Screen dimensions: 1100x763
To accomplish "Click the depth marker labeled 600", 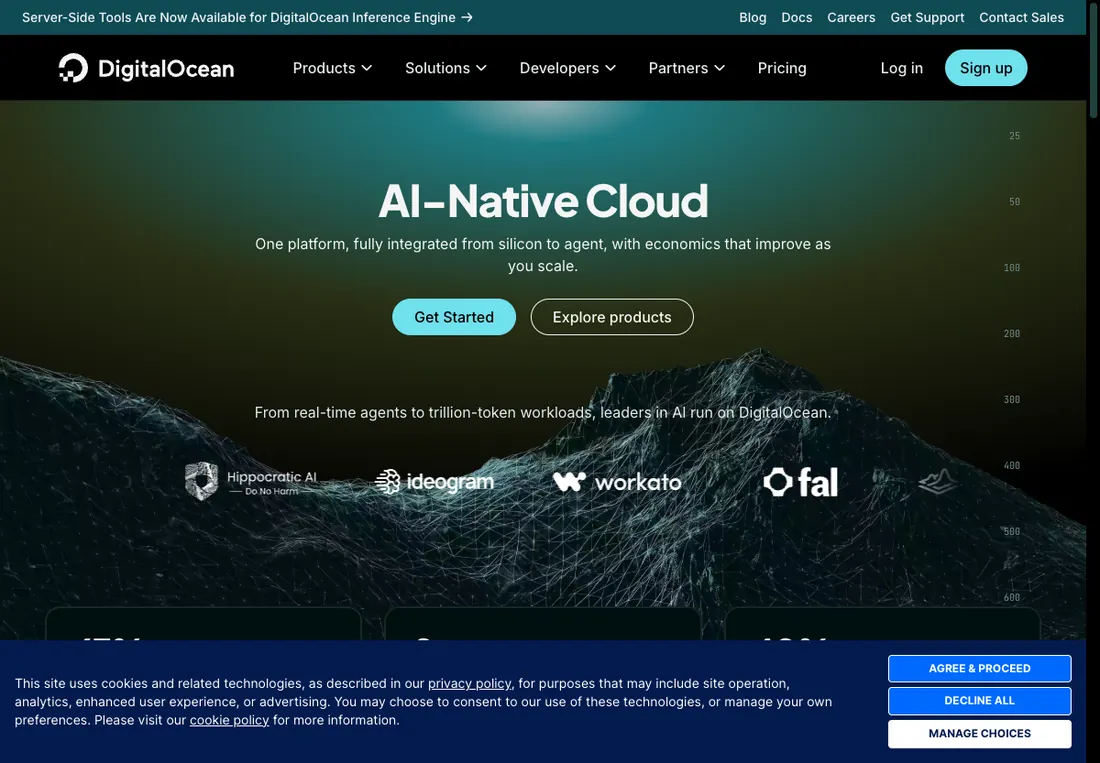I will (1012, 597).
